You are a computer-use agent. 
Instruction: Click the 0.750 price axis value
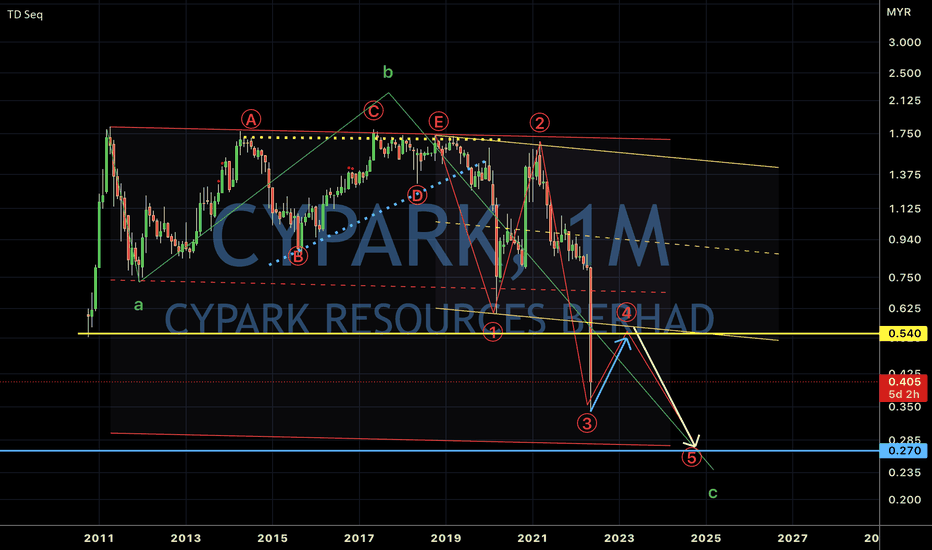[x=905, y=278]
